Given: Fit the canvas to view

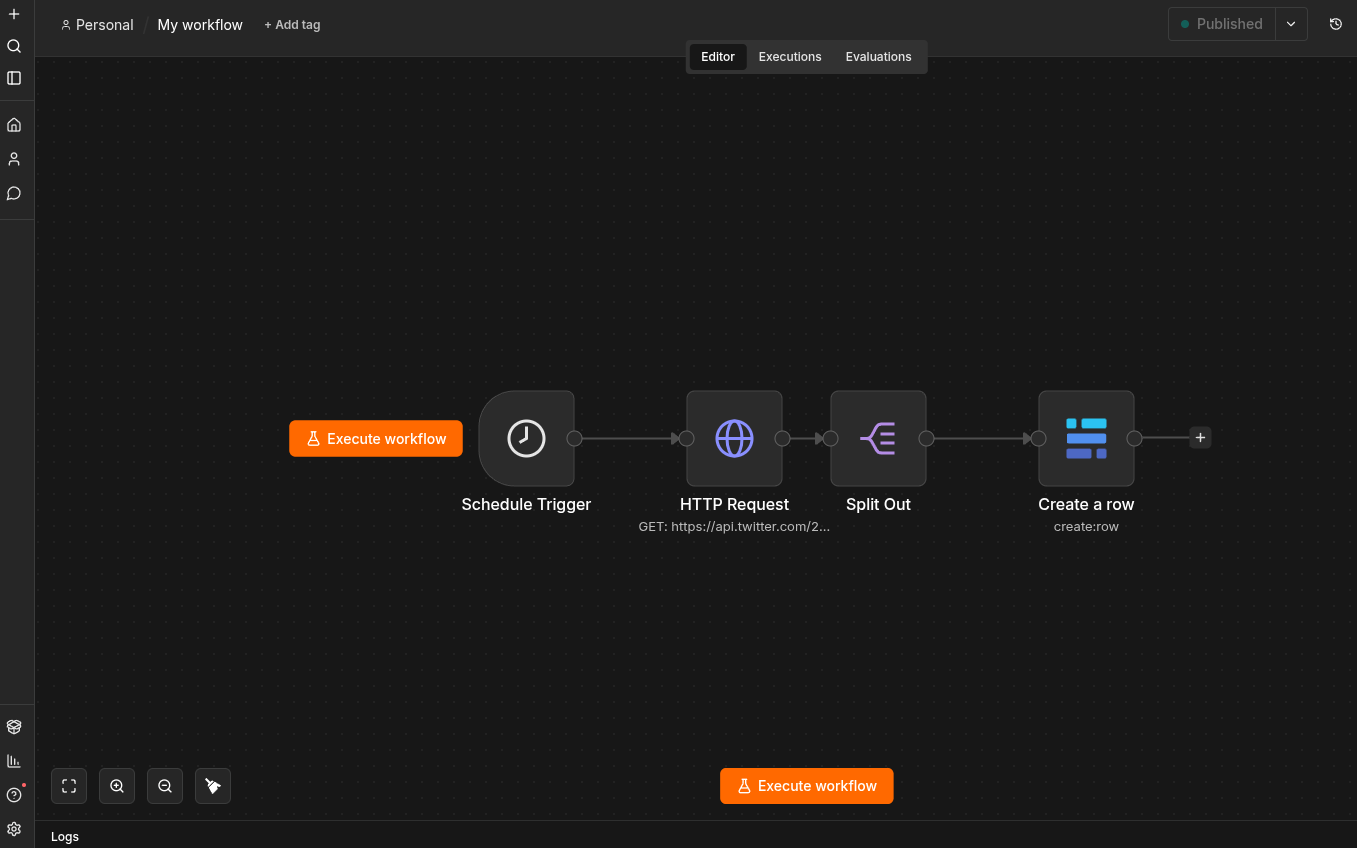Looking at the screenshot, I should point(69,786).
